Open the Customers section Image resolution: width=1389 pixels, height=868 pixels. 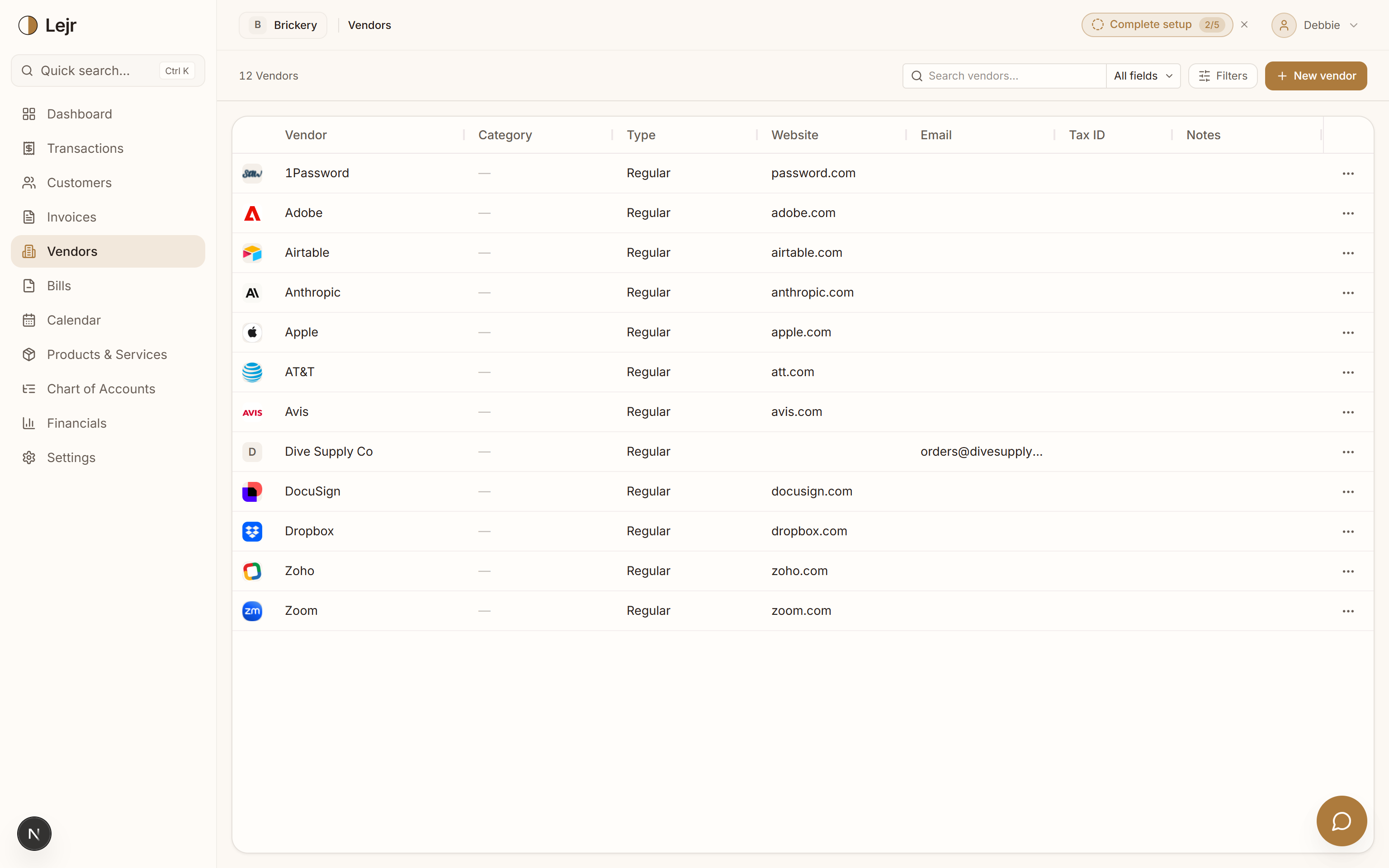(108, 183)
